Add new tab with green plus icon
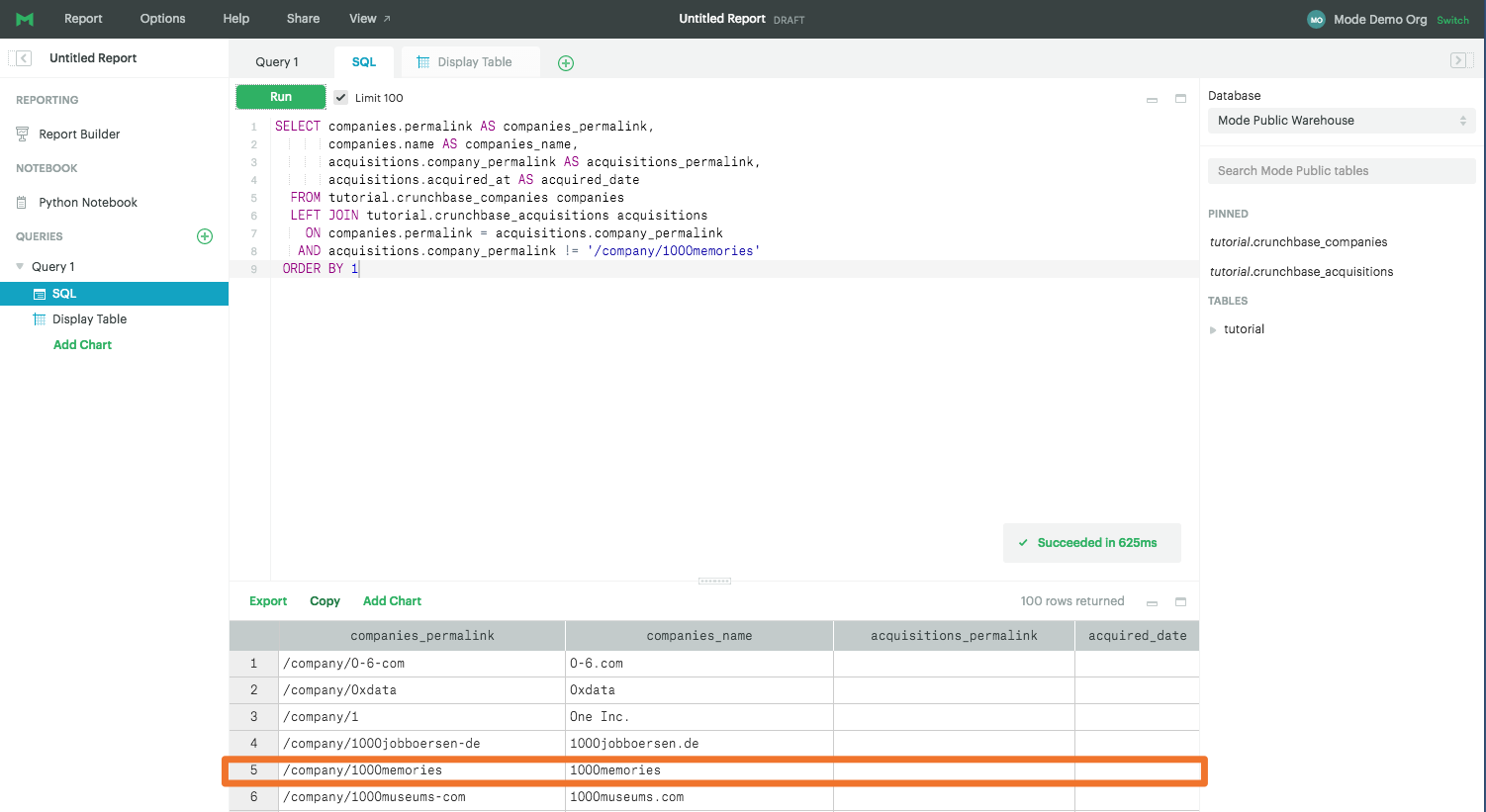 pos(566,63)
